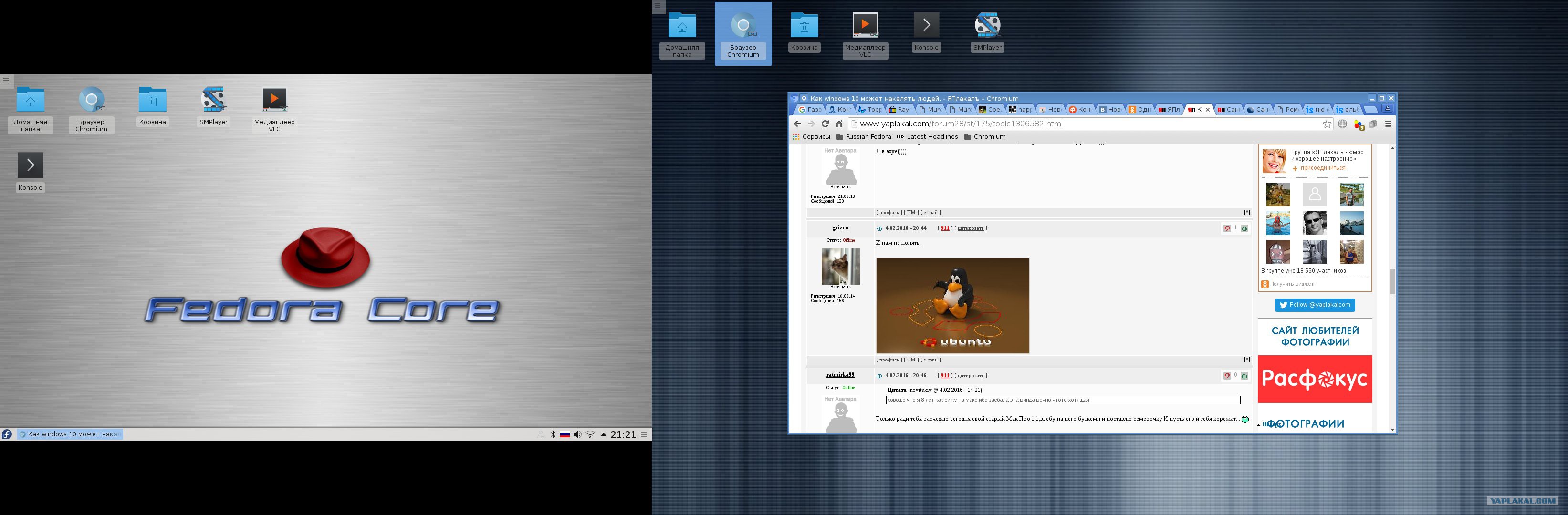Open the Chromium main menu (three lines)
Viewport: 1568px width, 515px height.
coord(1389,124)
